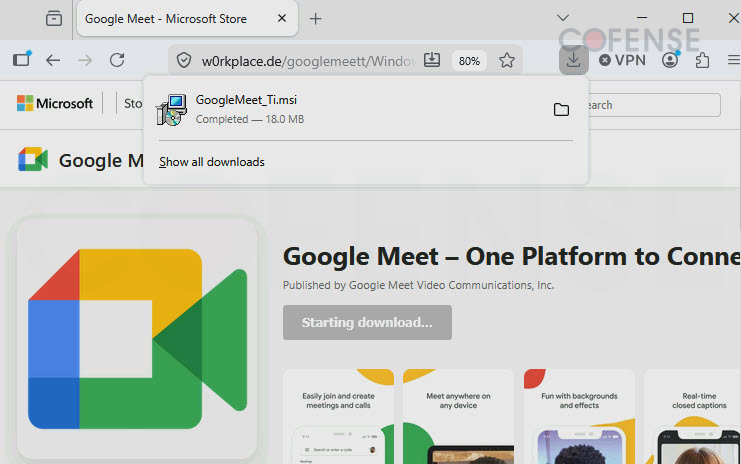The image size is (741, 464).
Task: Click the Microsoft logo link
Action: pyautogui.click(x=55, y=103)
